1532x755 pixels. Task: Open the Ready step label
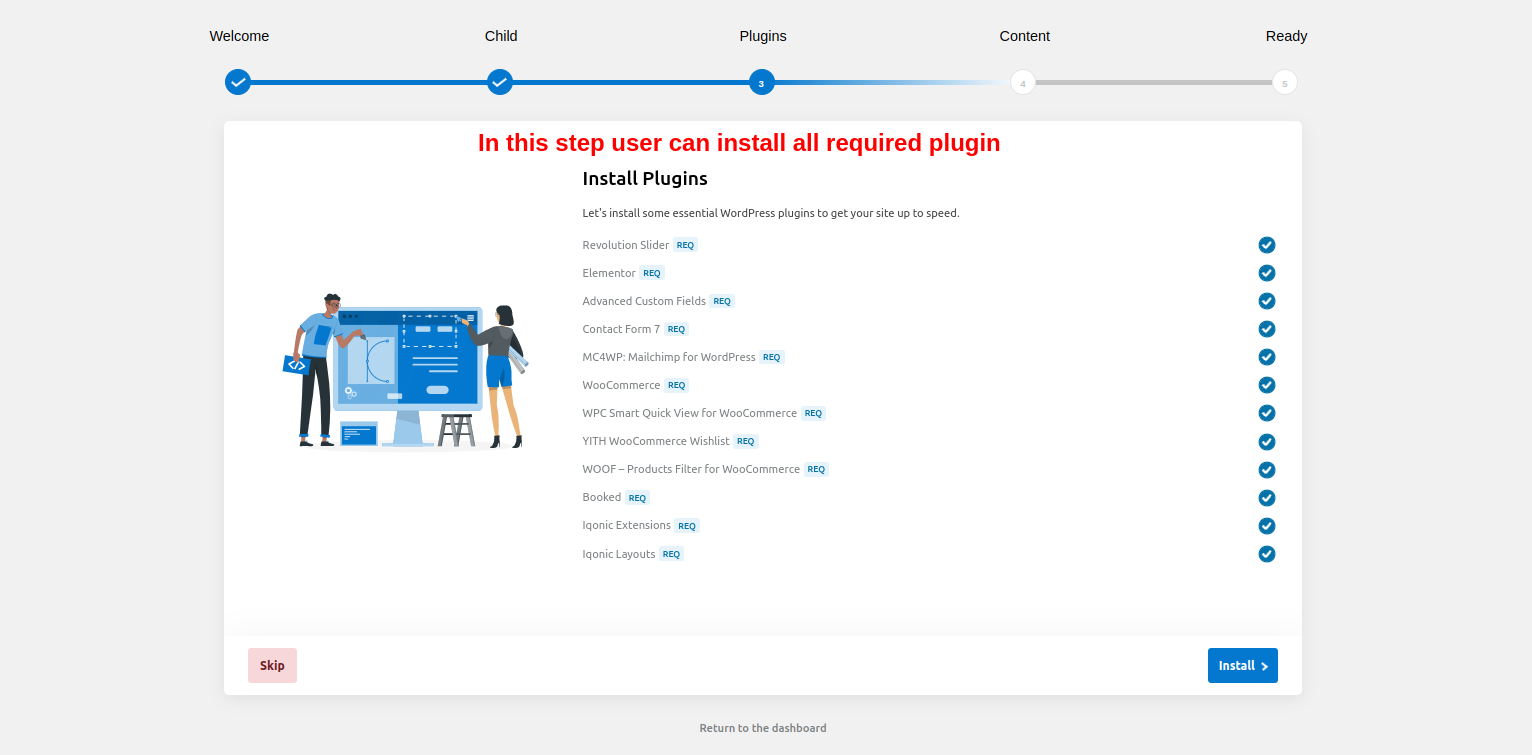1286,36
